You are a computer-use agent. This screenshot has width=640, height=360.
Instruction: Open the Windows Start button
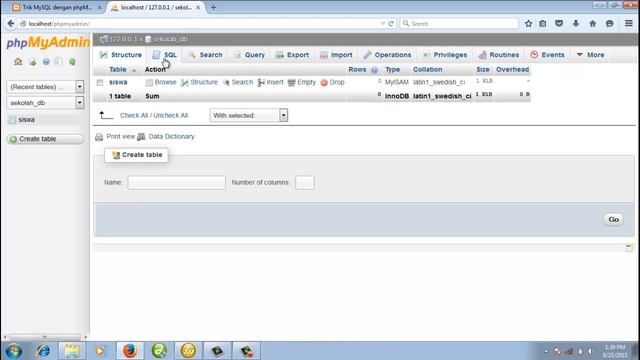[14, 351]
